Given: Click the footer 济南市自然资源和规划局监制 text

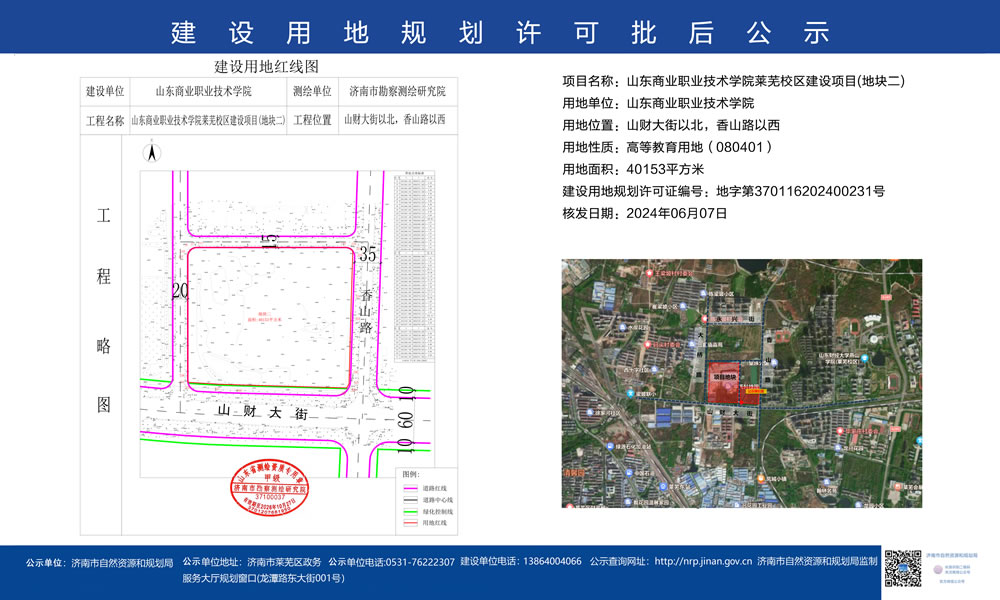Looking at the screenshot, I should click(818, 561).
